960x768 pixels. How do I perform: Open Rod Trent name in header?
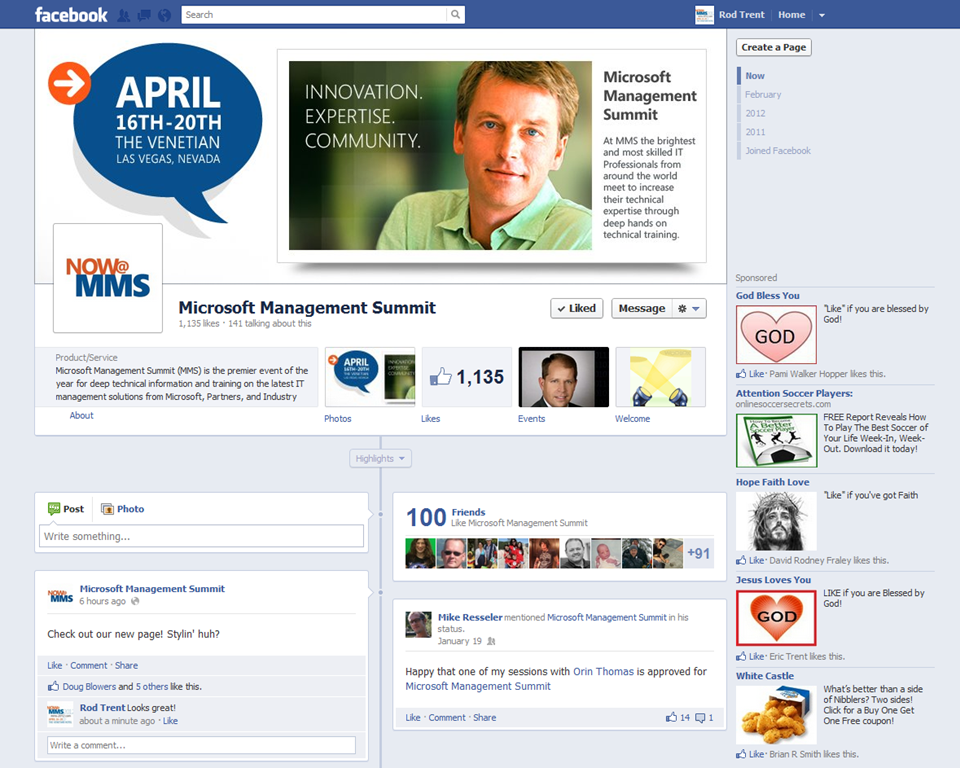[741, 15]
